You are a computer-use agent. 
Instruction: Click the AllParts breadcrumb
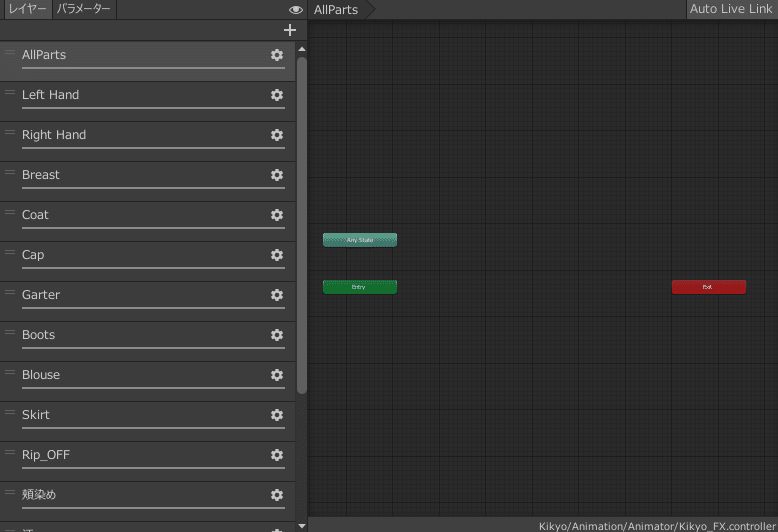(336, 9)
